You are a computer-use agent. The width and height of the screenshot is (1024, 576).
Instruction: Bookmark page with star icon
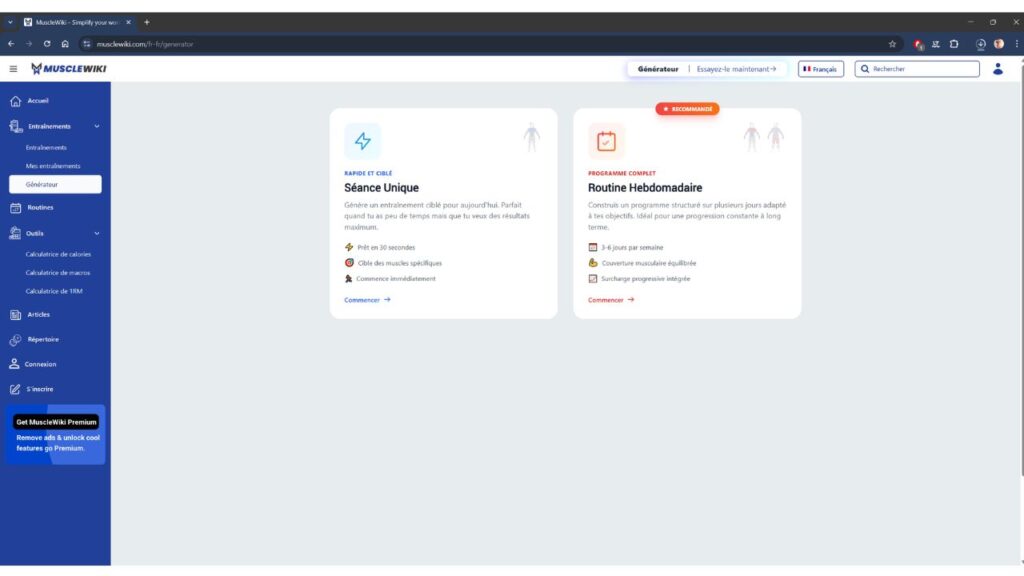[892, 44]
